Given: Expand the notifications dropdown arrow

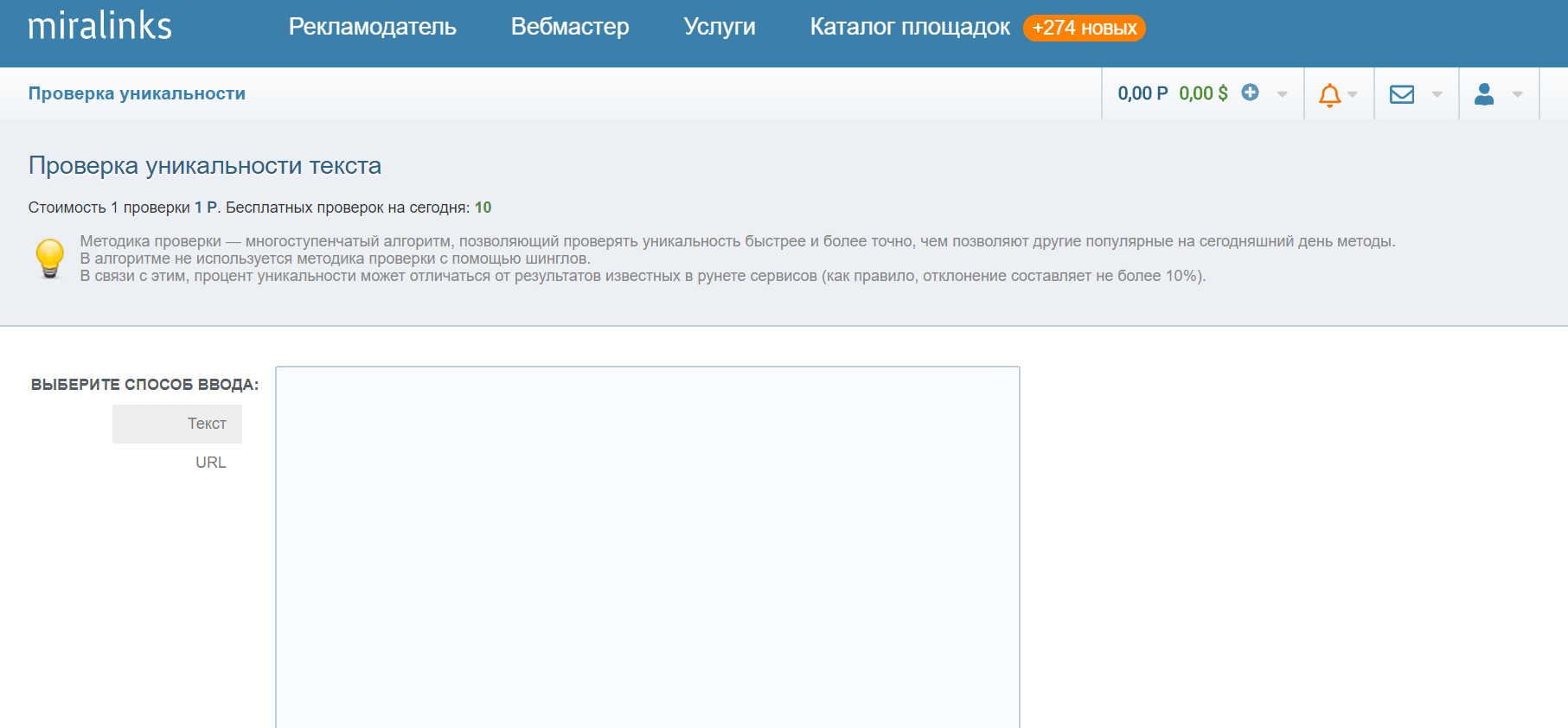Looking at the screenshot, I should (1353, 94).
